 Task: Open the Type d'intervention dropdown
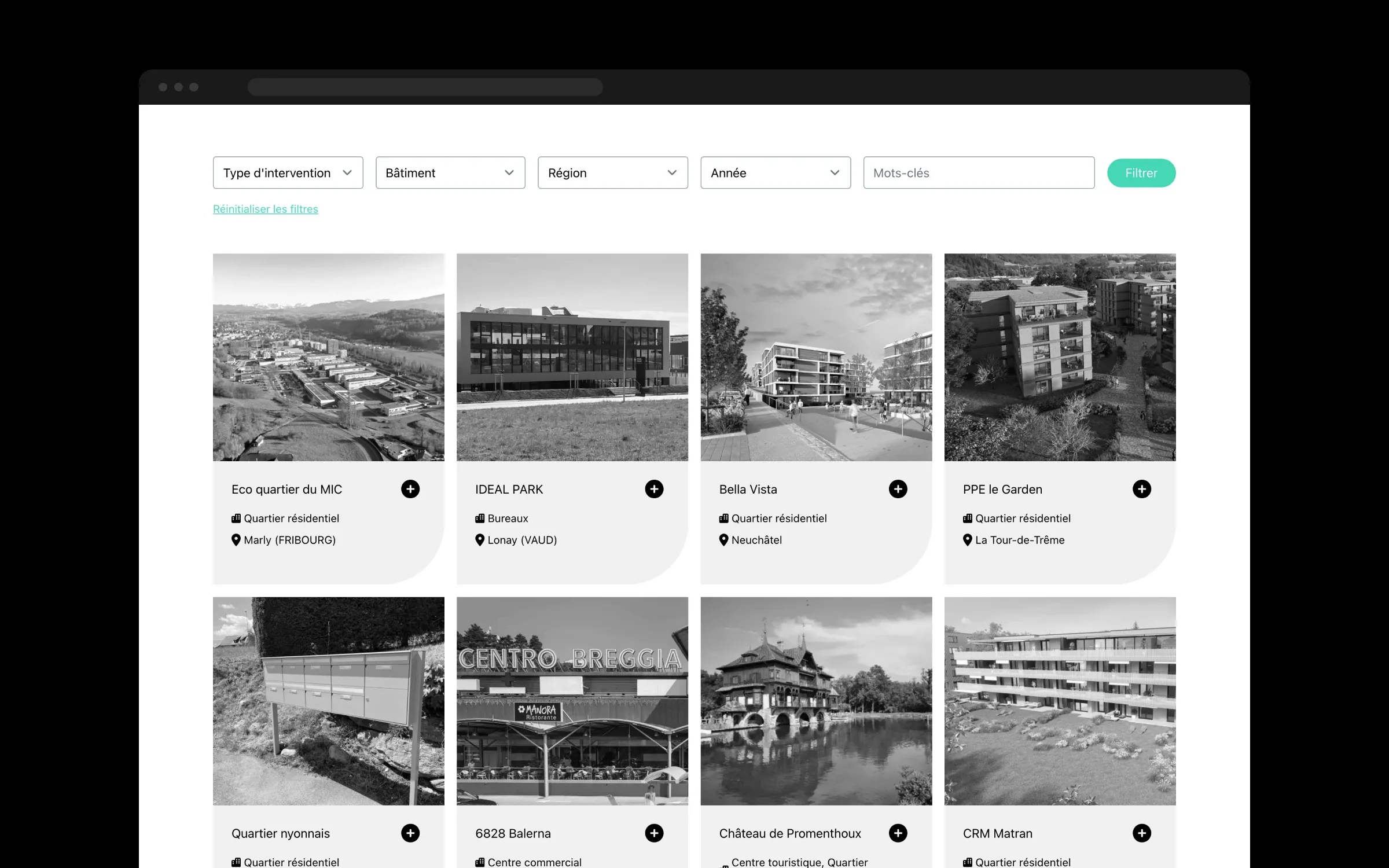[288, 172]
